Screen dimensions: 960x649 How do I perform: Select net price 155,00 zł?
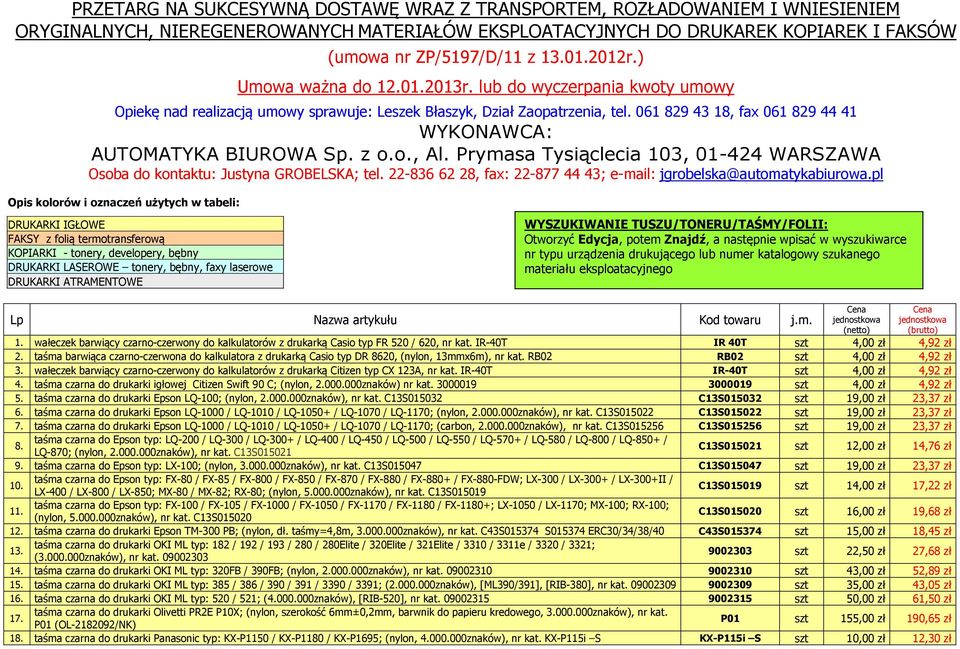pyautogui.click(x=855, y=619)
